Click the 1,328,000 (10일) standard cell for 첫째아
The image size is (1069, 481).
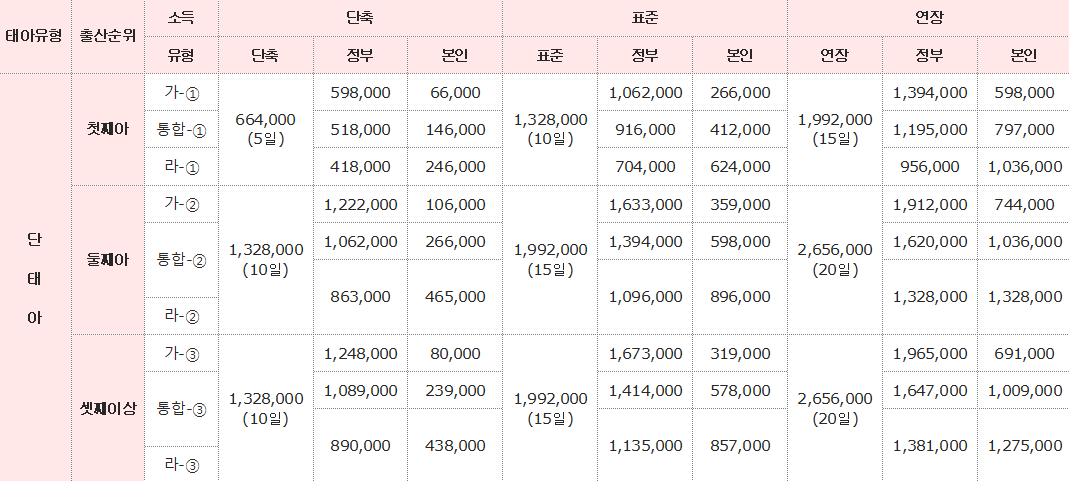[x=550, y=129]
